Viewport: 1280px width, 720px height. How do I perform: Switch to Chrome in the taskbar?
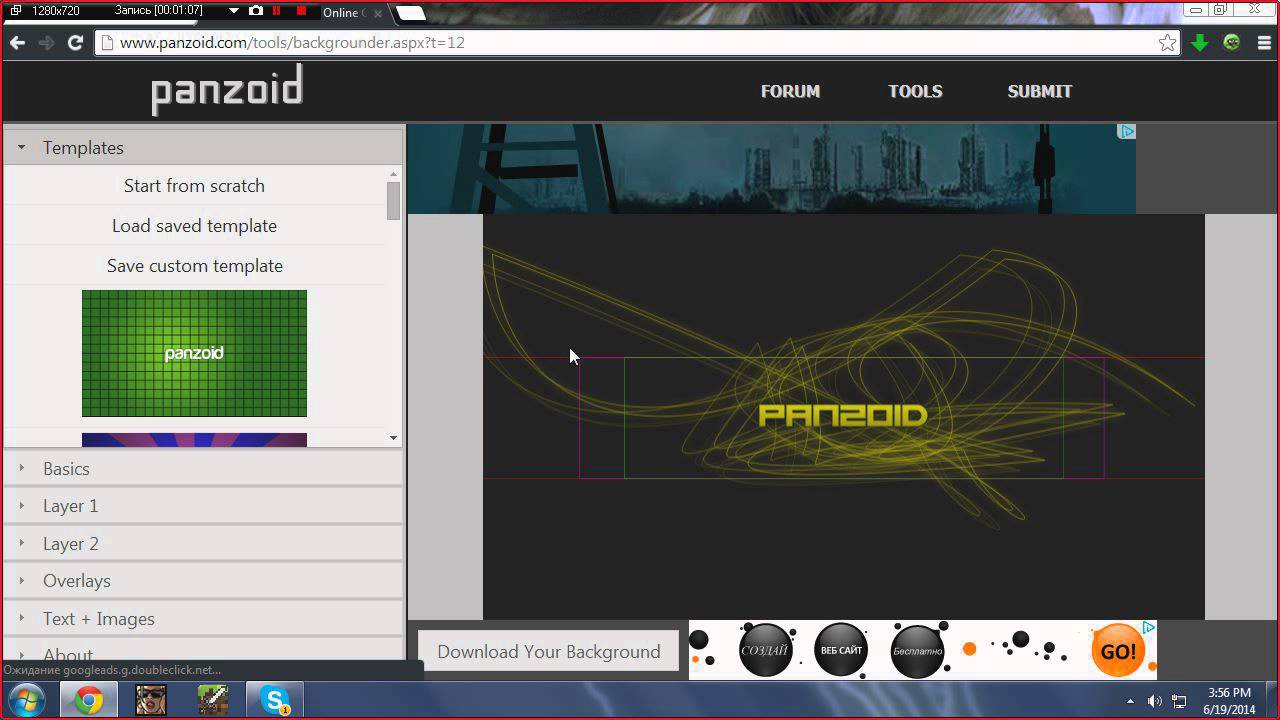point(88,700)
